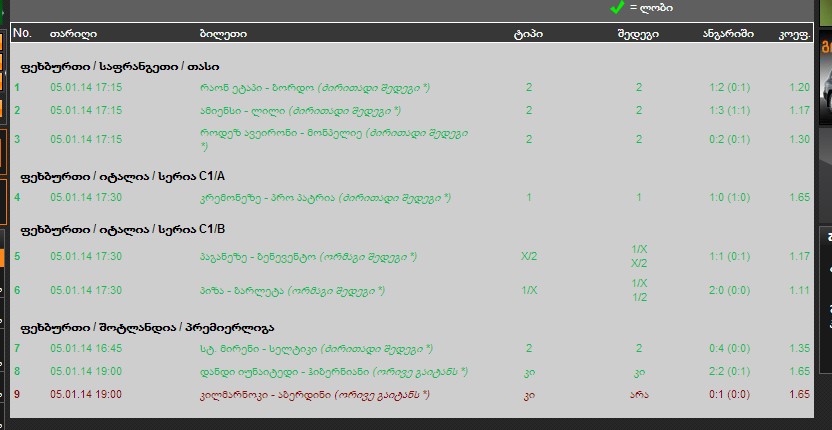The image size is (832, 430).
Task: Click score '1:2 (0:1)' in row 1
Action: tap(730, 88)
